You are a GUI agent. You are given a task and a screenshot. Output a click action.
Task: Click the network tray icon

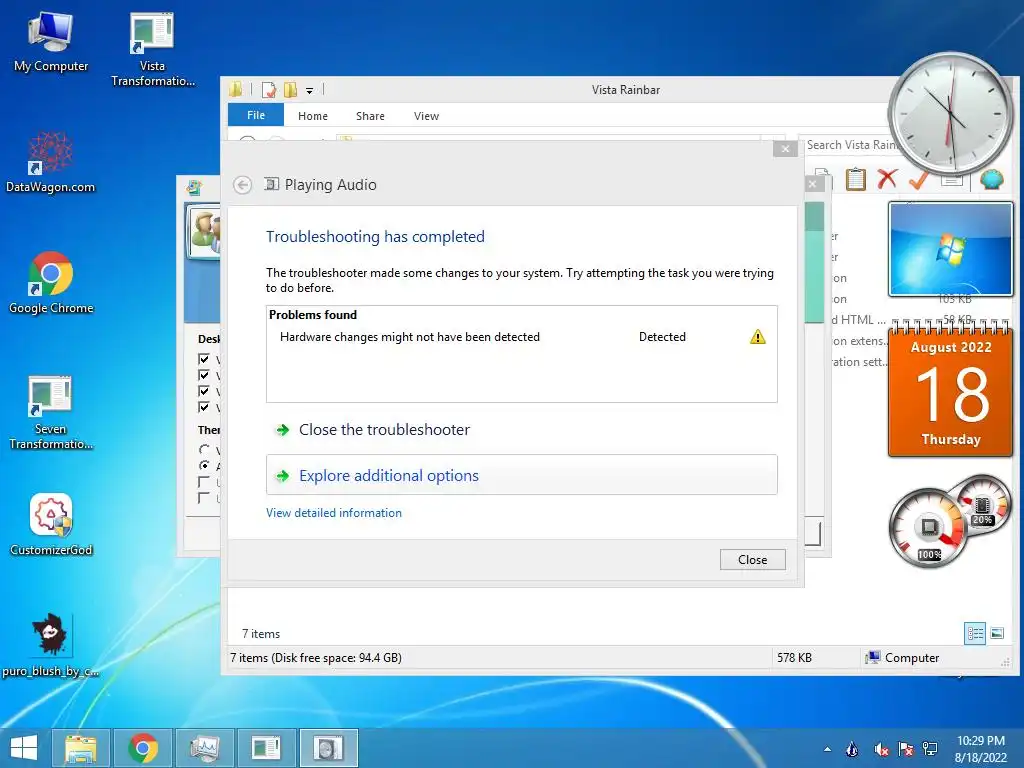(930, 749)
